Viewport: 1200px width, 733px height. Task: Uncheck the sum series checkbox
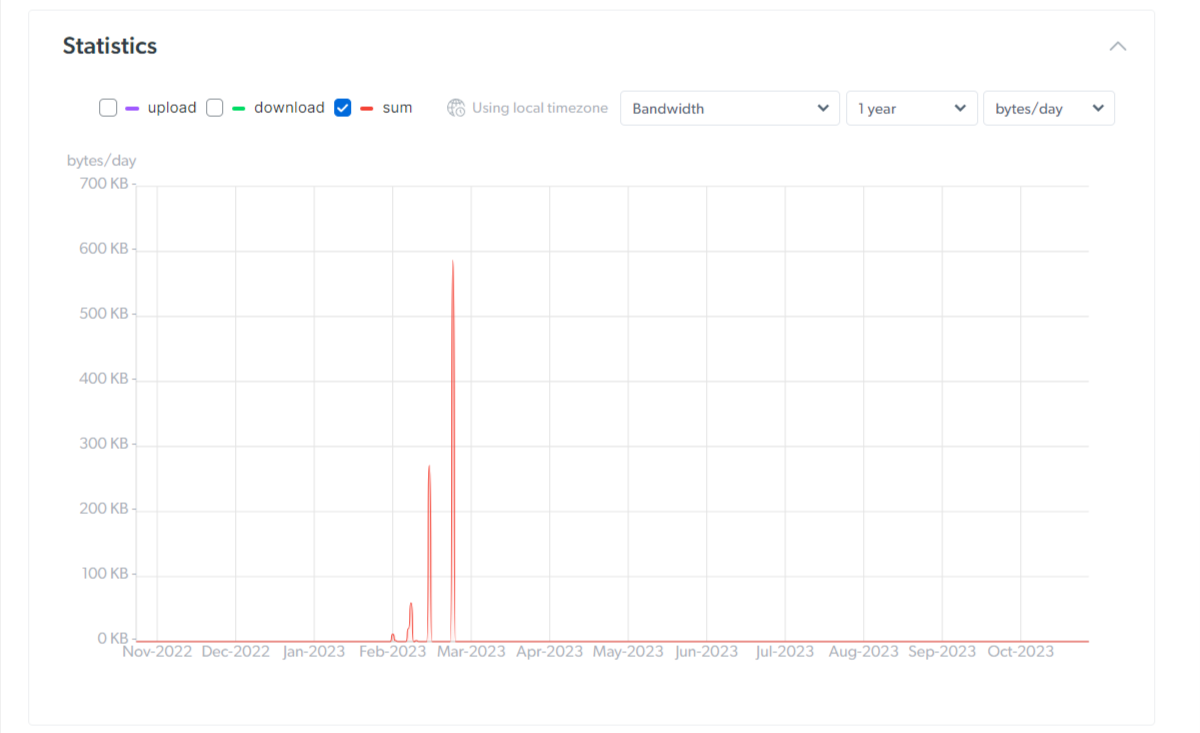click(x=343, y=108)
